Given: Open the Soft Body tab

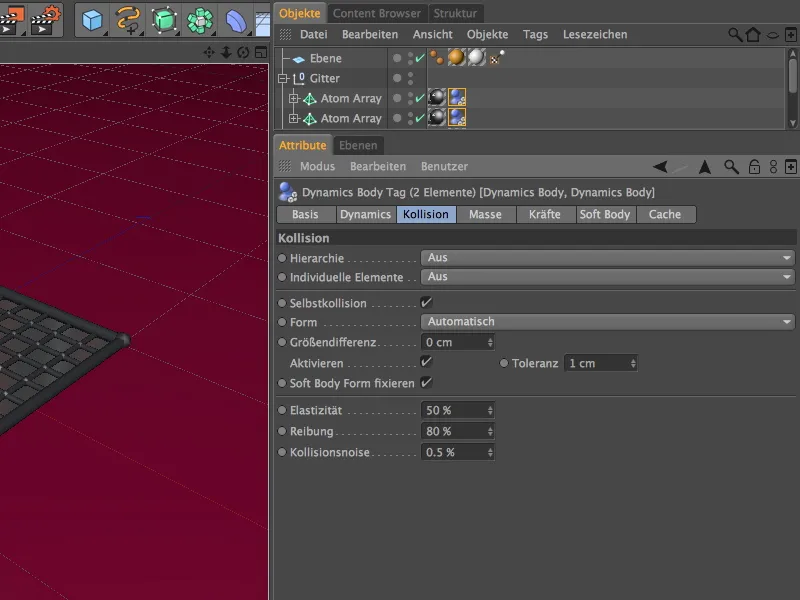Looking at the screenshot, I should click(605, 215).
